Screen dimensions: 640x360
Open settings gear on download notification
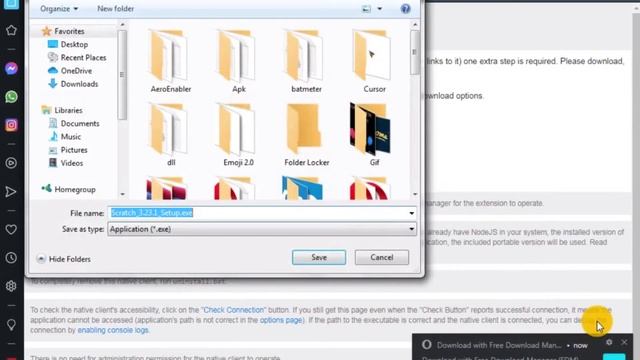pos(609,342)
